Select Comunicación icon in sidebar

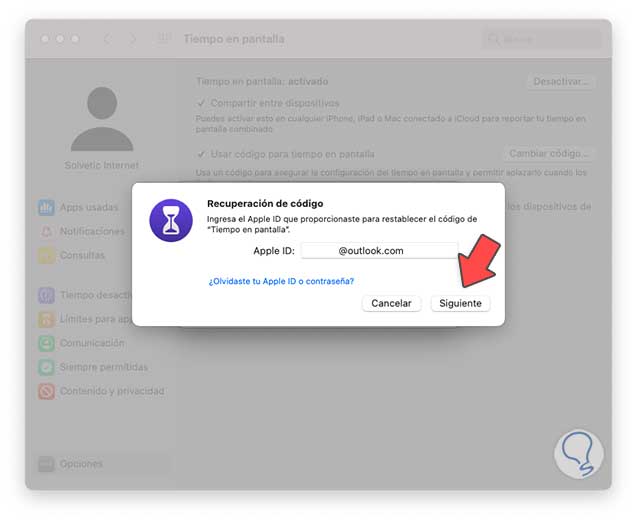[46, 343]
